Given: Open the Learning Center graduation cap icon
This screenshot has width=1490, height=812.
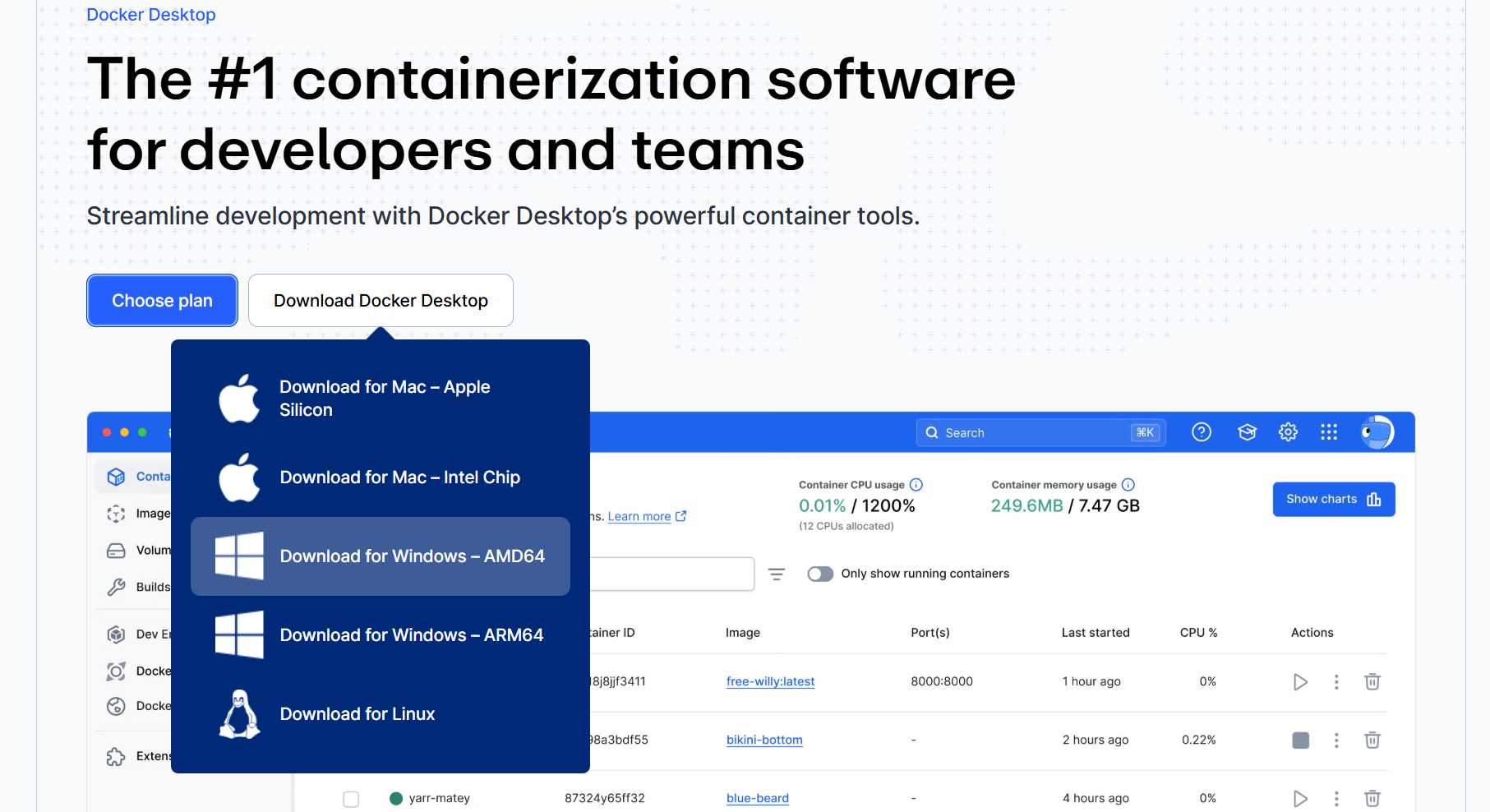Looking at the screenshot, I should (1247, 431).
